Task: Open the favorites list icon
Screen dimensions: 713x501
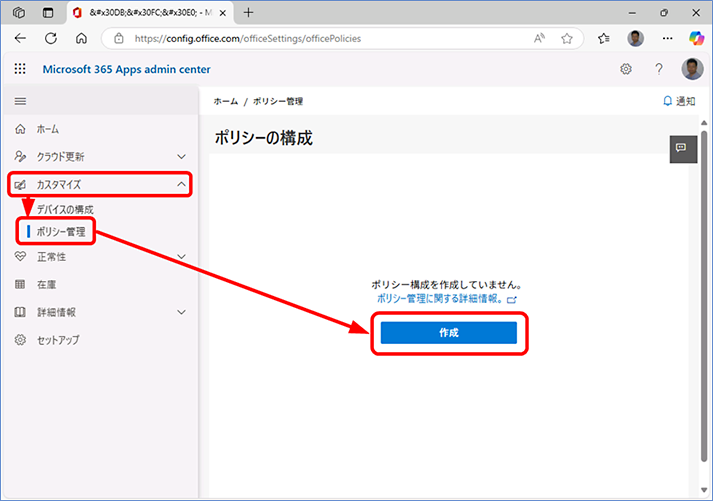Action: point(604,39)
